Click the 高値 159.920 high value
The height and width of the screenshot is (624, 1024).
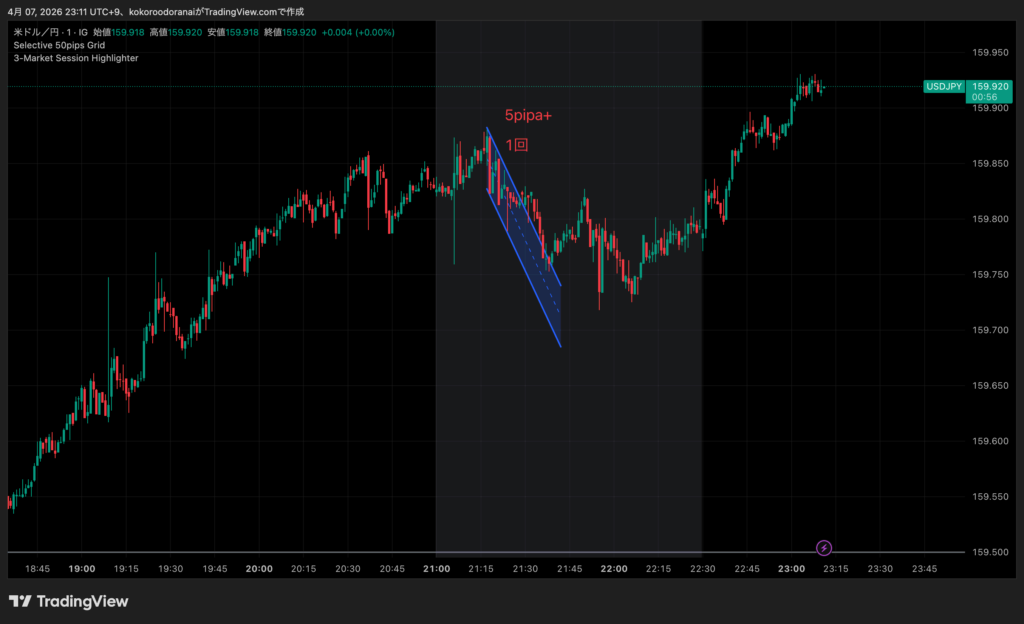[x=176, y=32]
